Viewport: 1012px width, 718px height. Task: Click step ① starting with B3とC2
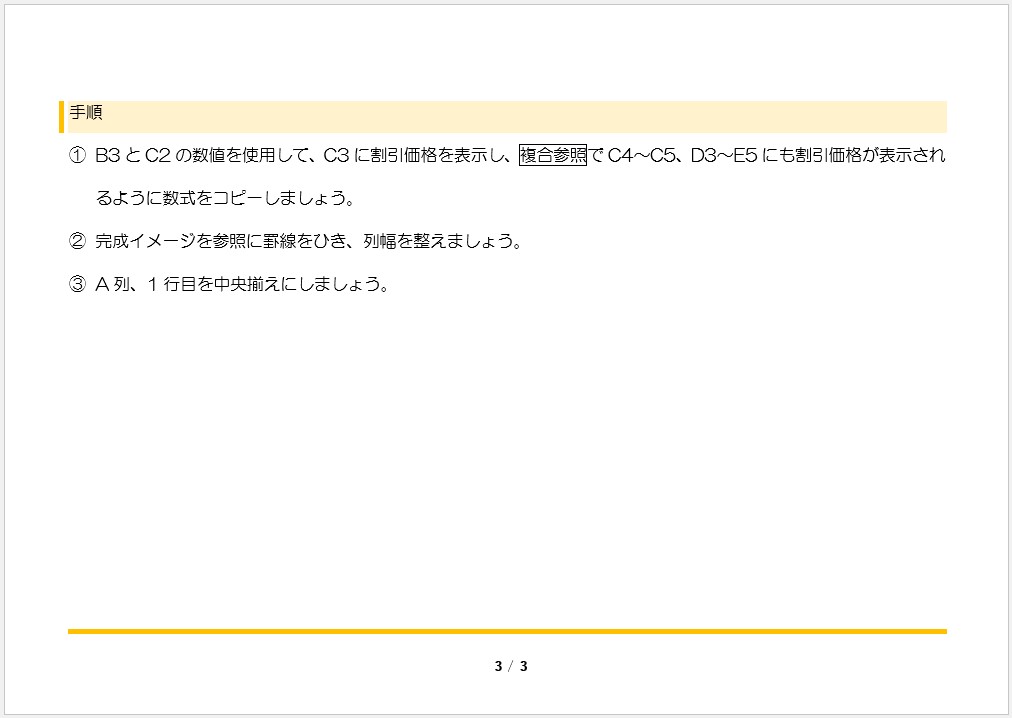[x=507, y=156]
